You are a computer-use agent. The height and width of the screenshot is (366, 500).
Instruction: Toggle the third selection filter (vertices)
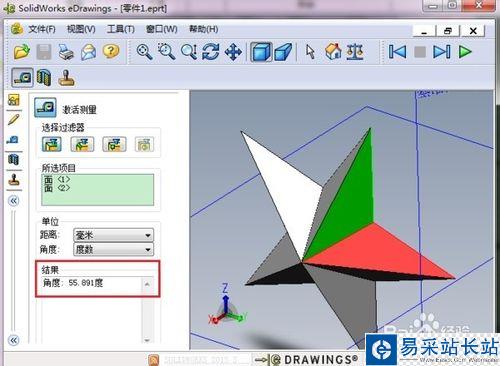(114, 144)
